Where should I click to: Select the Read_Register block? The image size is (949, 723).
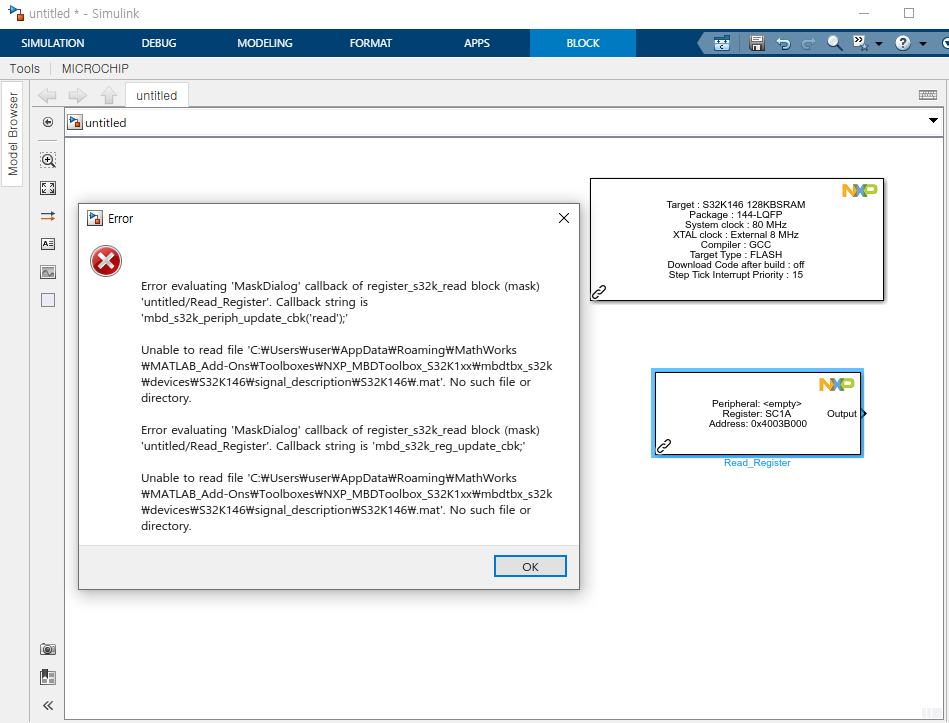[757, 413]
